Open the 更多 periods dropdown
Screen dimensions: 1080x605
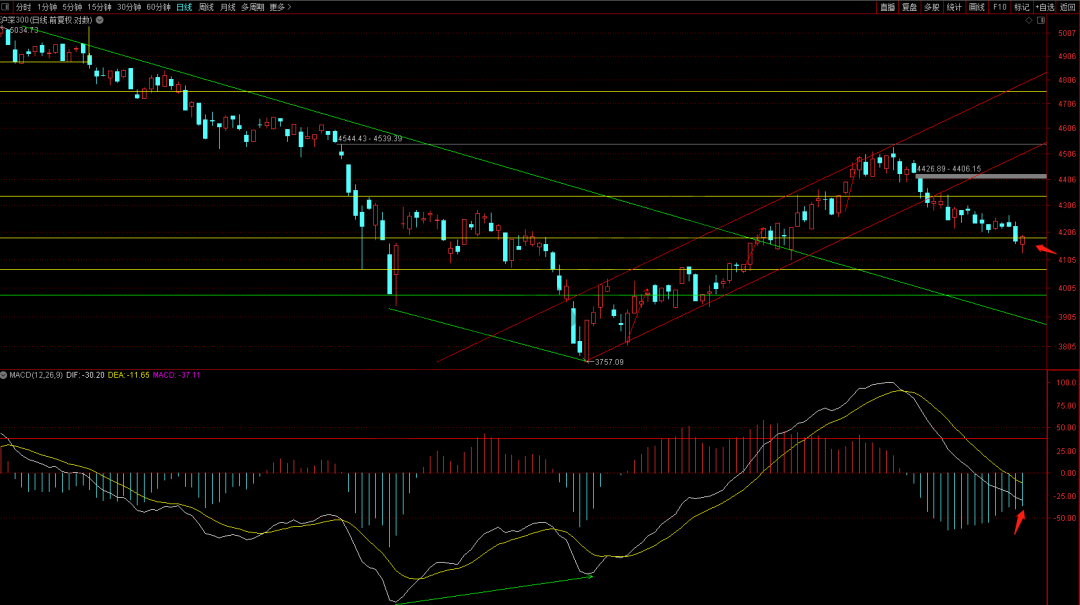pos(280,7)
